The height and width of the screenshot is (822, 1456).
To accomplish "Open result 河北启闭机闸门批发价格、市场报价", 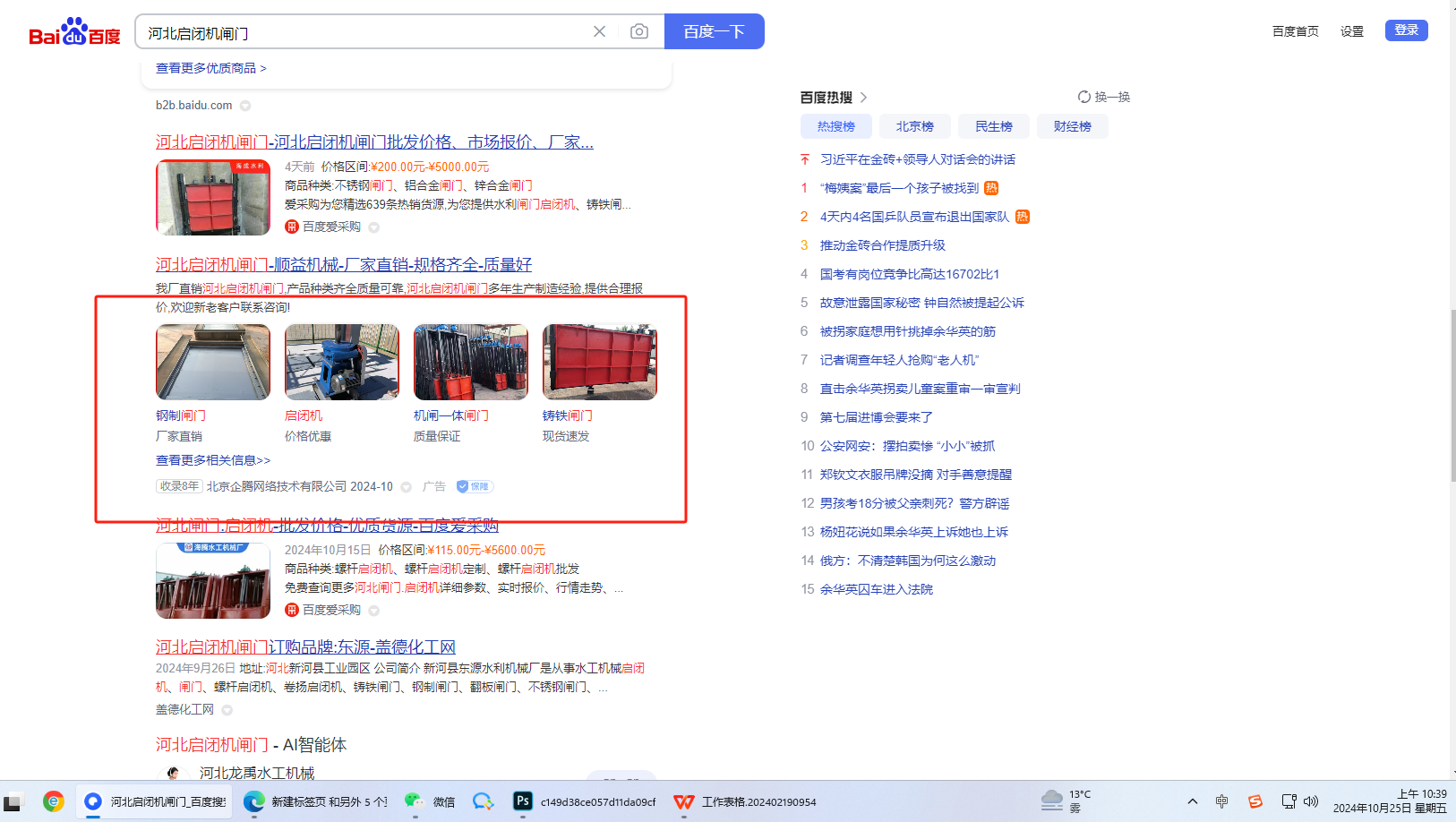I will [374, 141].
